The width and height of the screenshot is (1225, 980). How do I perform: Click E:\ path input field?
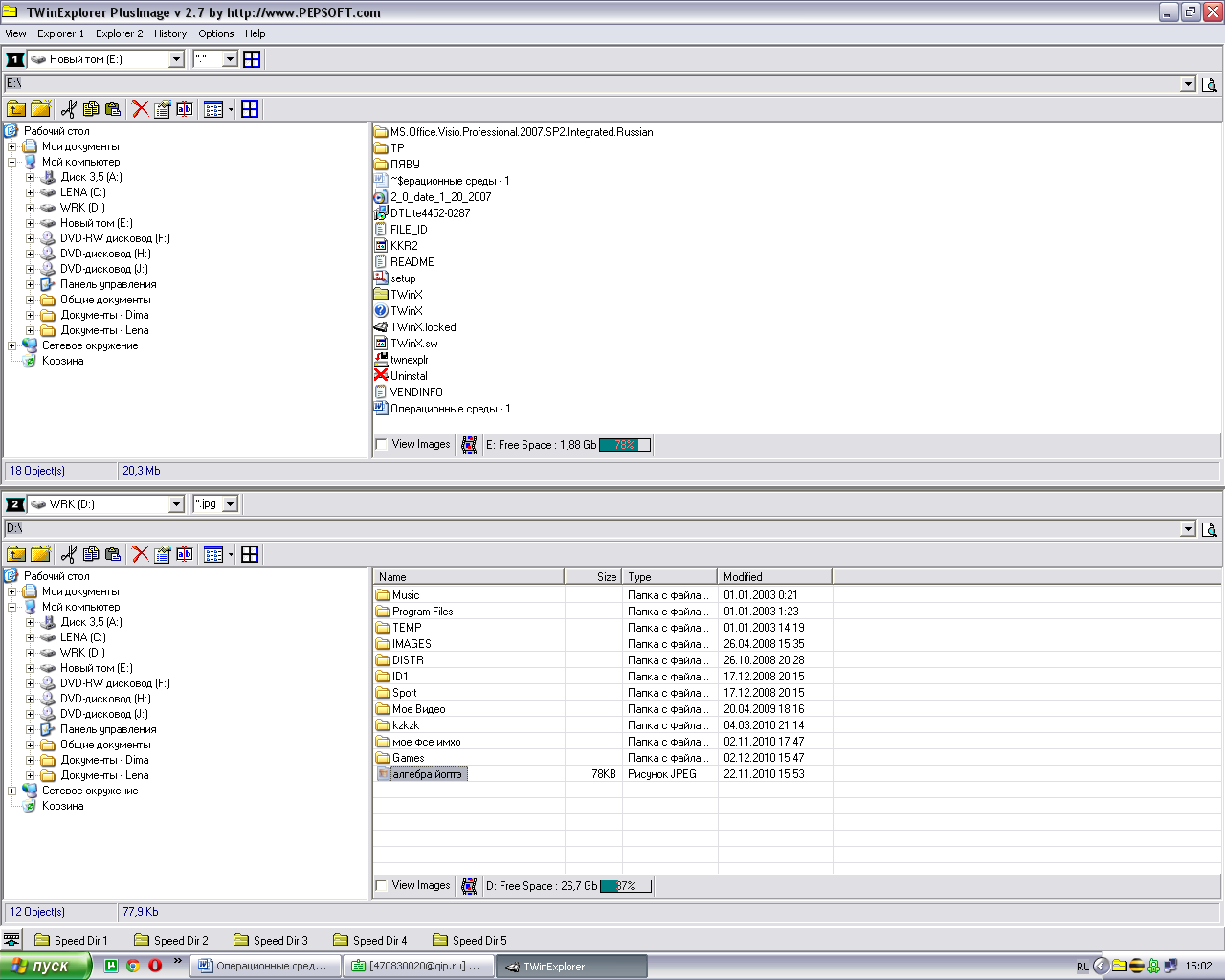coord(591,84)
